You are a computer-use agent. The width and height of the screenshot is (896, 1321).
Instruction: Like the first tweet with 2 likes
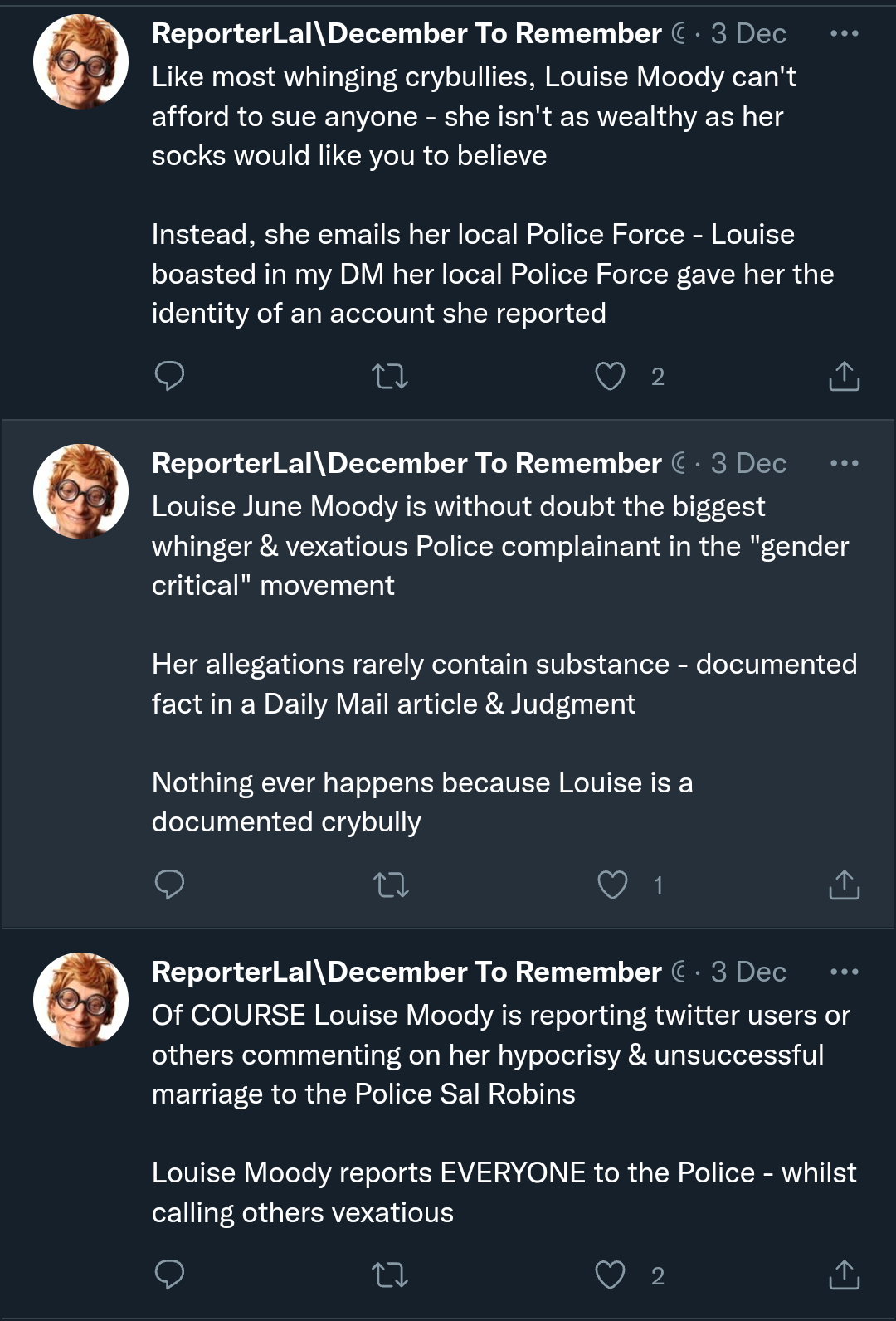click(611, 377)
